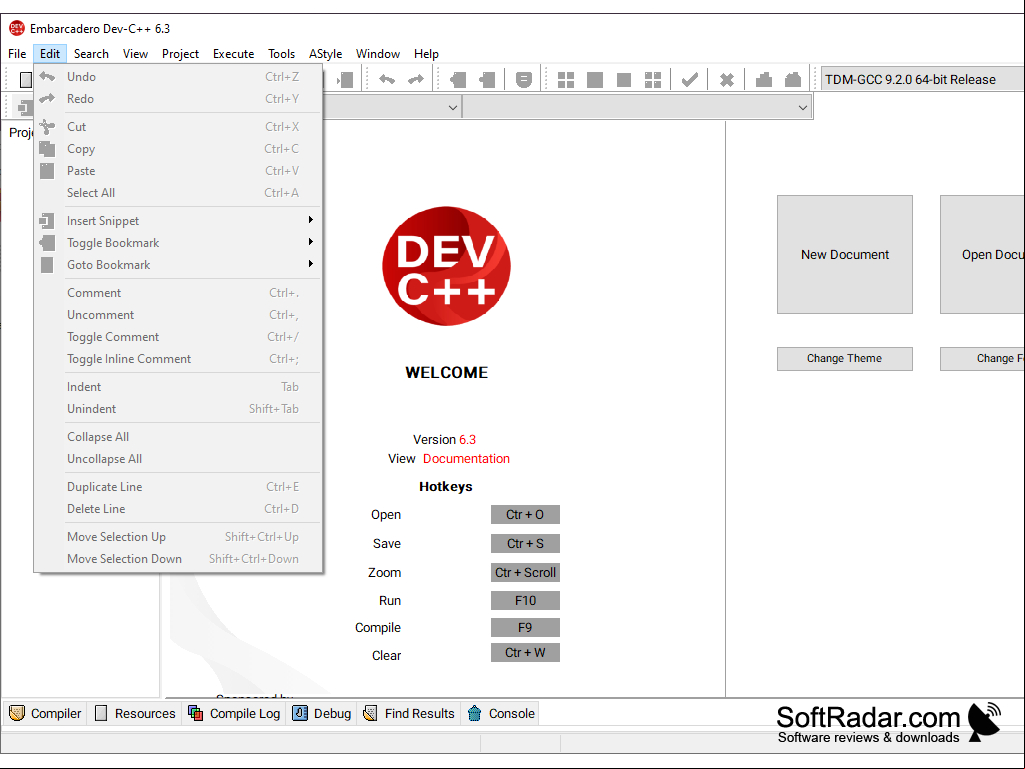Close the open Edit menu from the menu bar

[50, 54]
